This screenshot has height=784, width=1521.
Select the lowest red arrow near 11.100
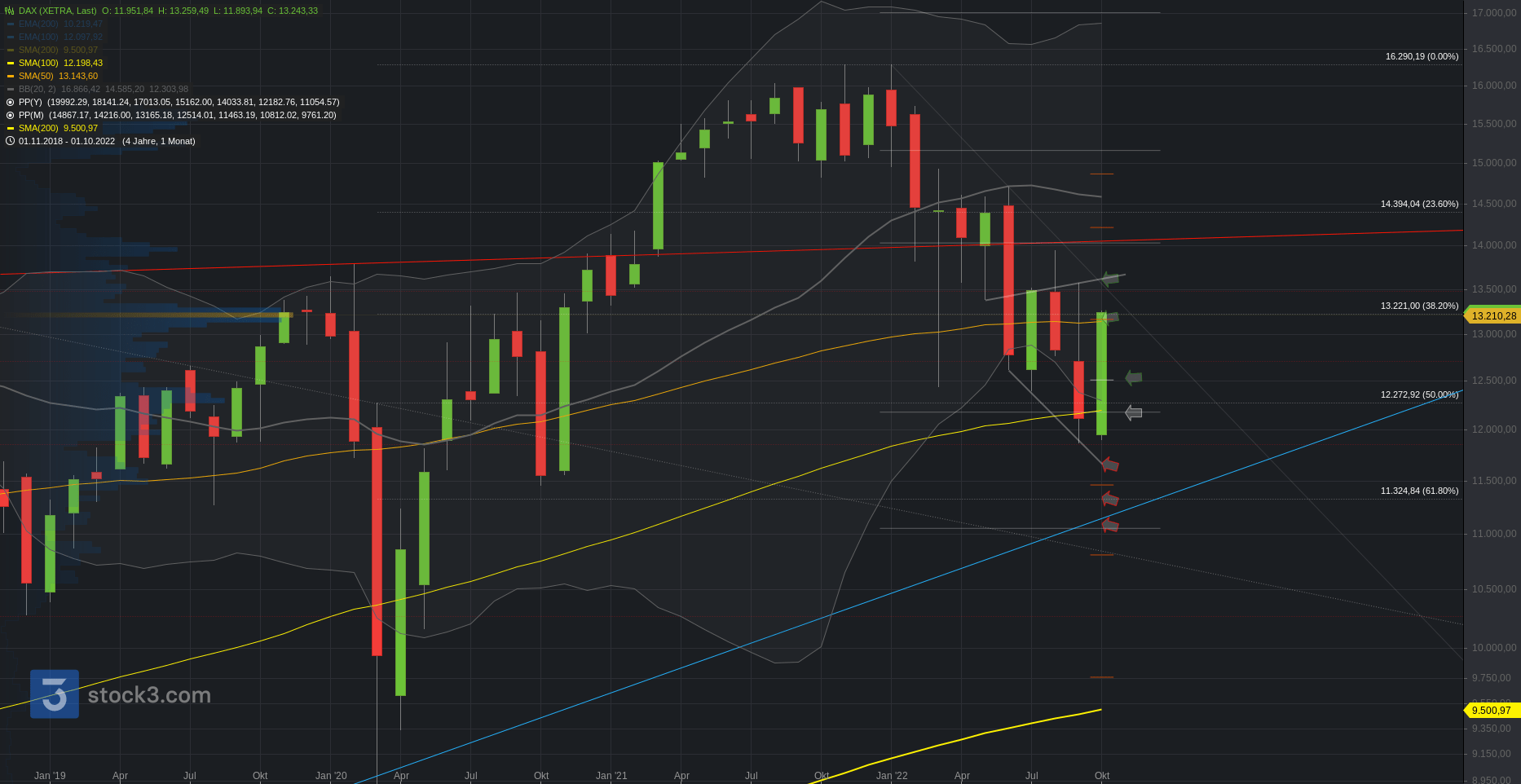(1110, 526)
